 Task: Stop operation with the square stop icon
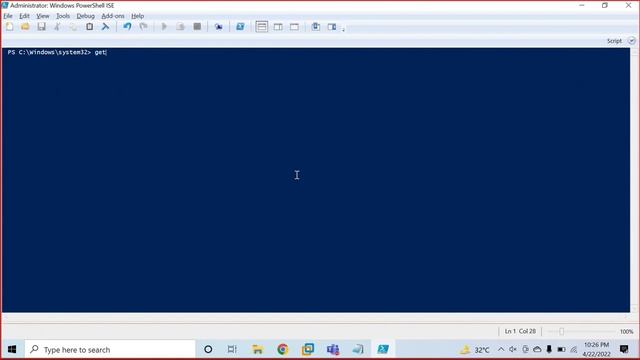coord(197,27)
